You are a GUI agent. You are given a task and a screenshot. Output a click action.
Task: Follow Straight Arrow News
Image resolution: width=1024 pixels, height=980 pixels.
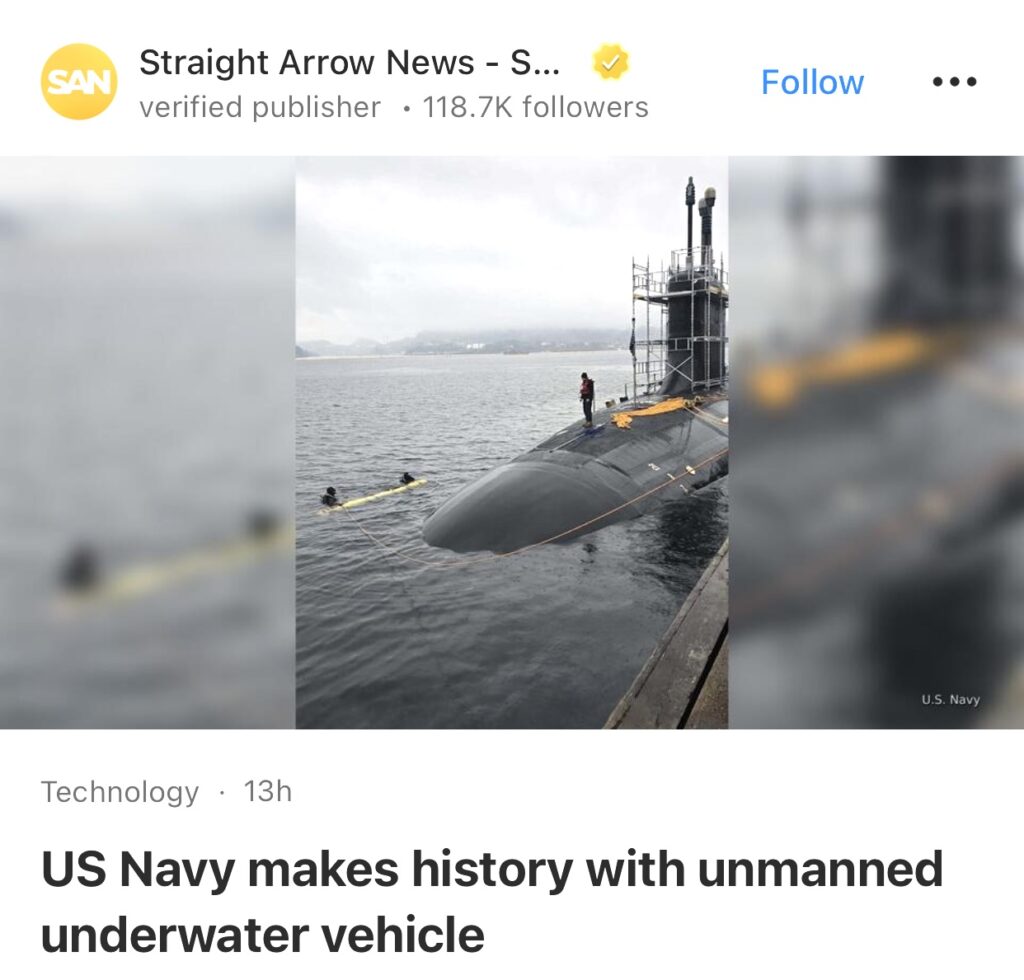pos(812,82)
